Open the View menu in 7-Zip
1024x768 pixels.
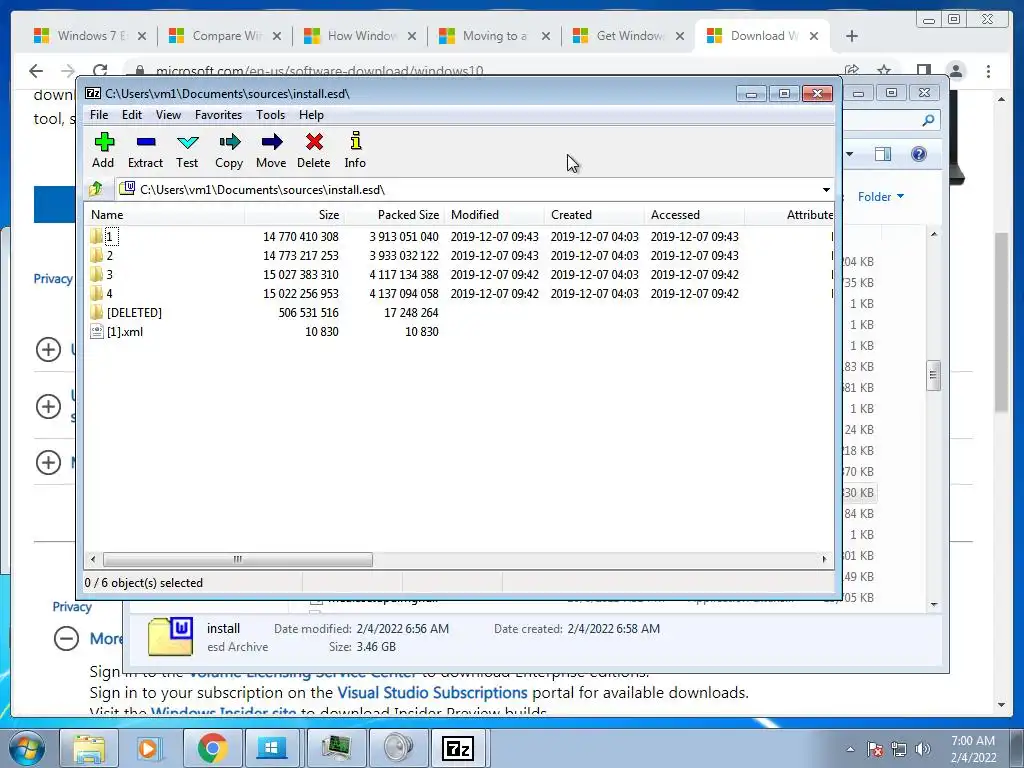[168, 115]
